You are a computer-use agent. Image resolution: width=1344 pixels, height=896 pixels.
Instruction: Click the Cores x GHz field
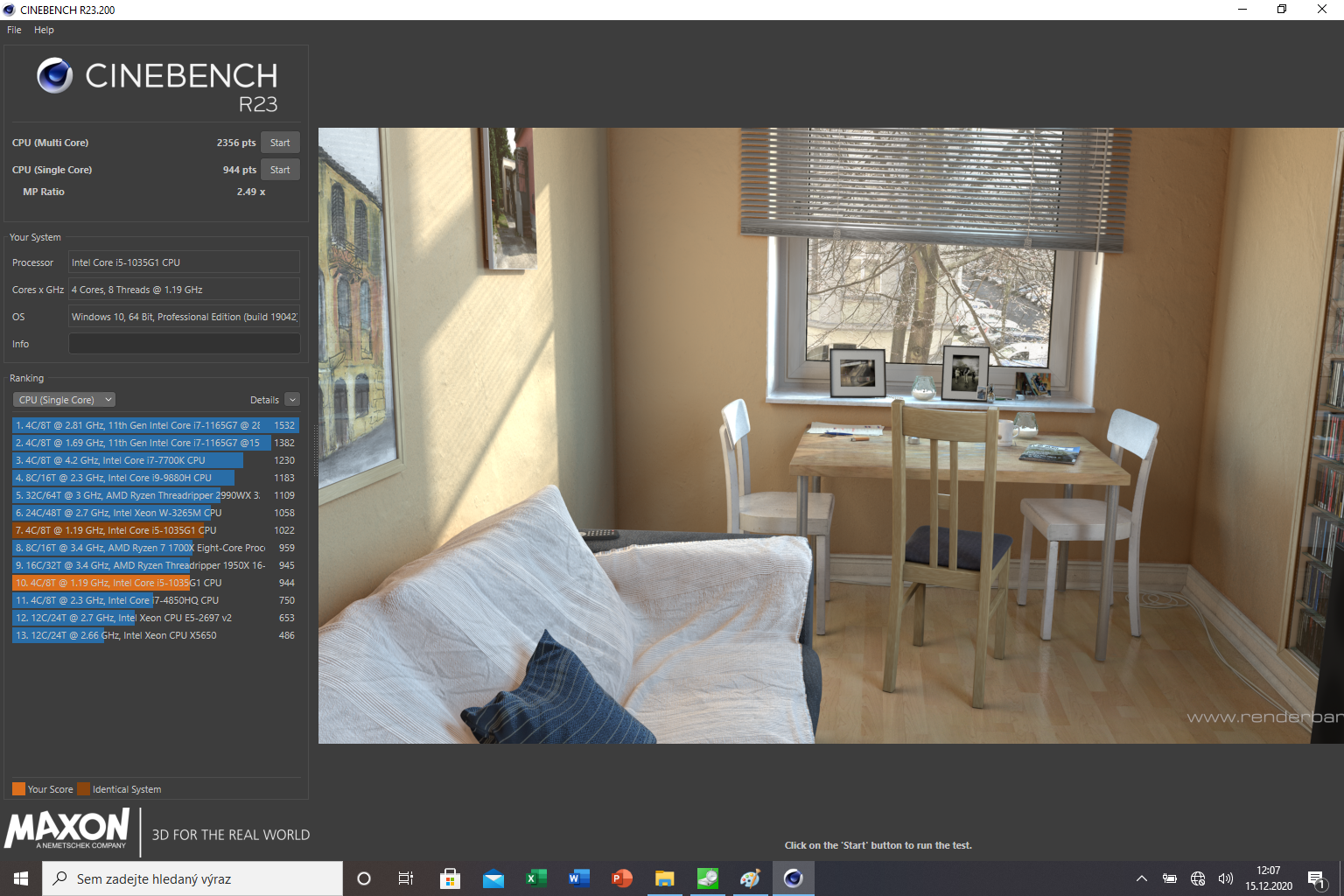(184, 290)
